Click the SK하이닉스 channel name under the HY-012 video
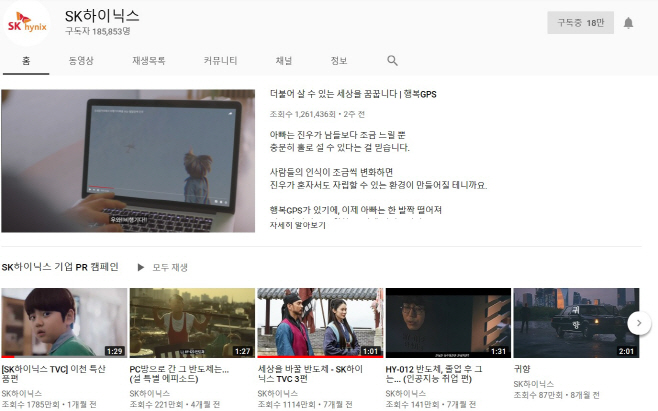658x411 pixels. point(405,393)
